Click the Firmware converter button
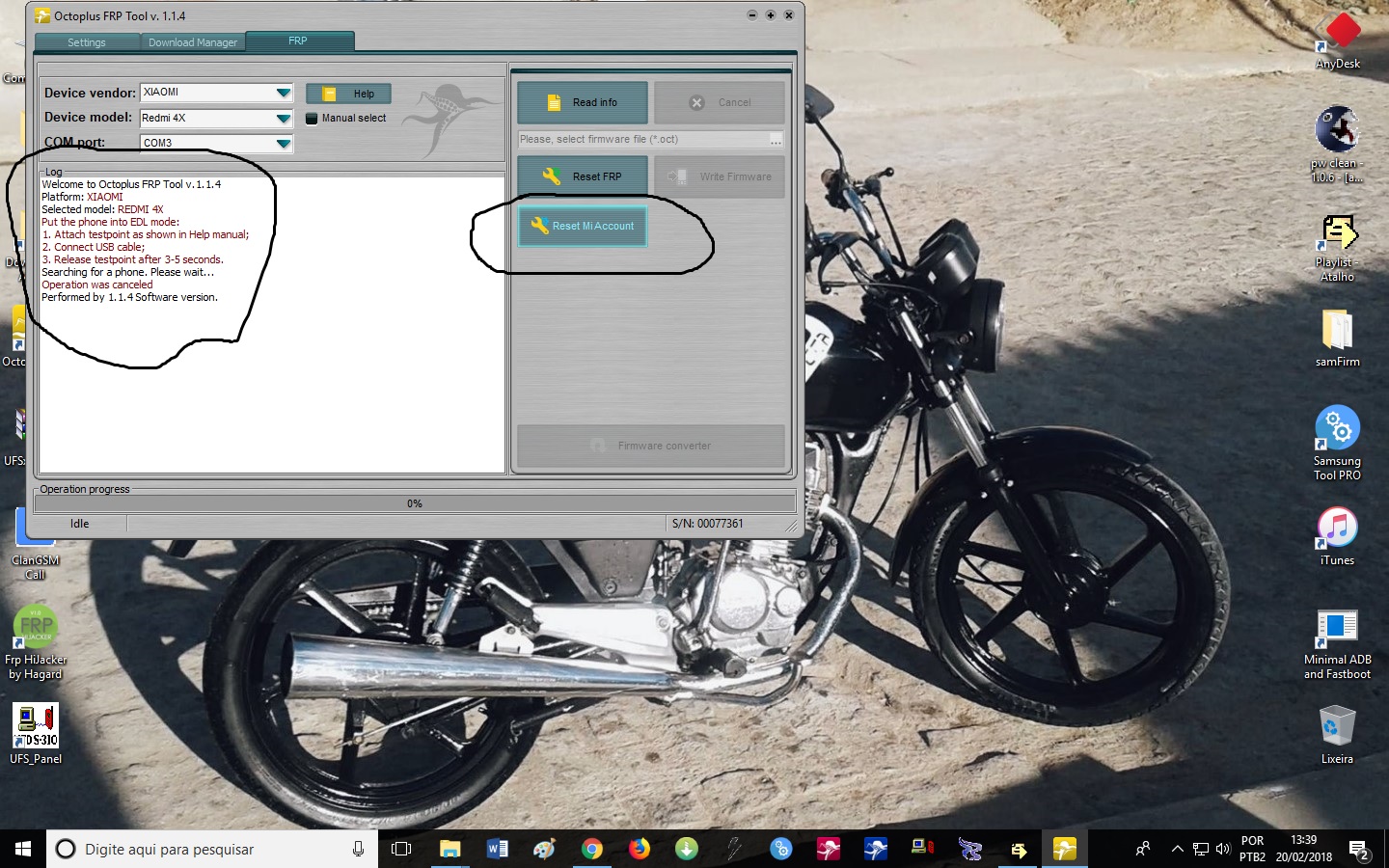 click(x=651, y=446)
